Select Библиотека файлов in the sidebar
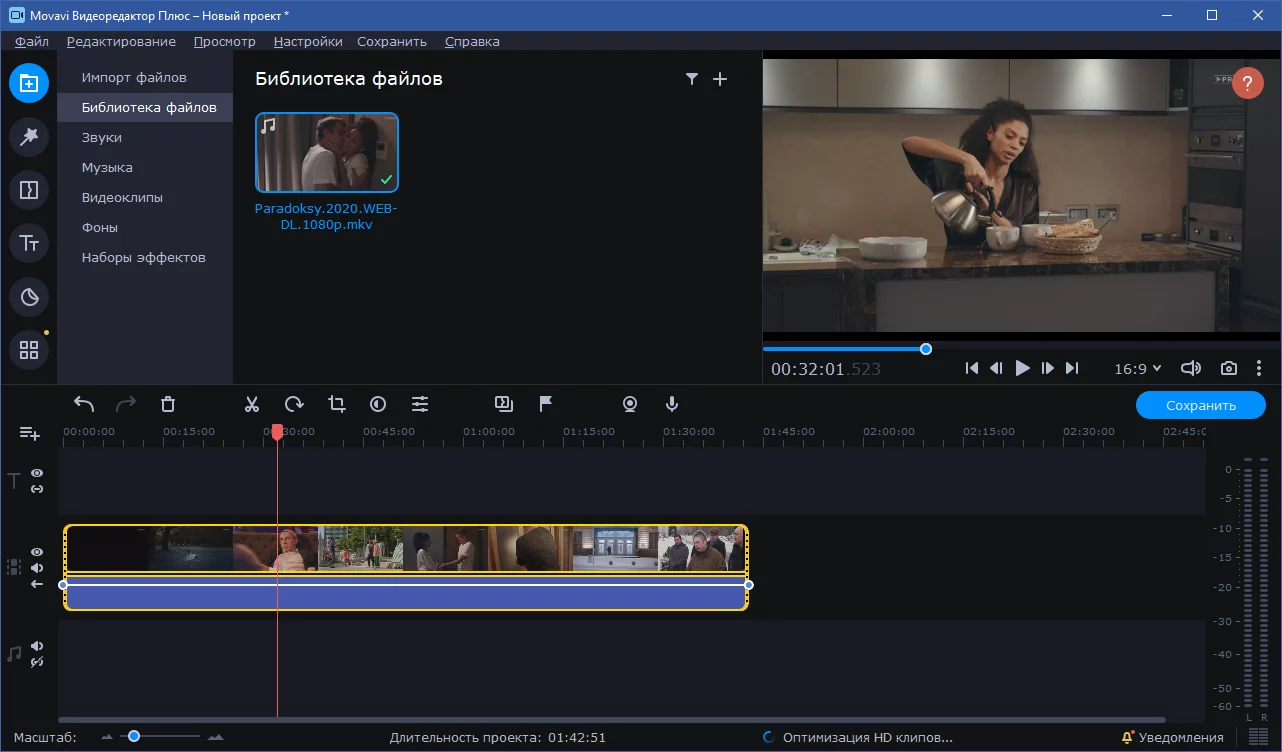 point(145,107)
